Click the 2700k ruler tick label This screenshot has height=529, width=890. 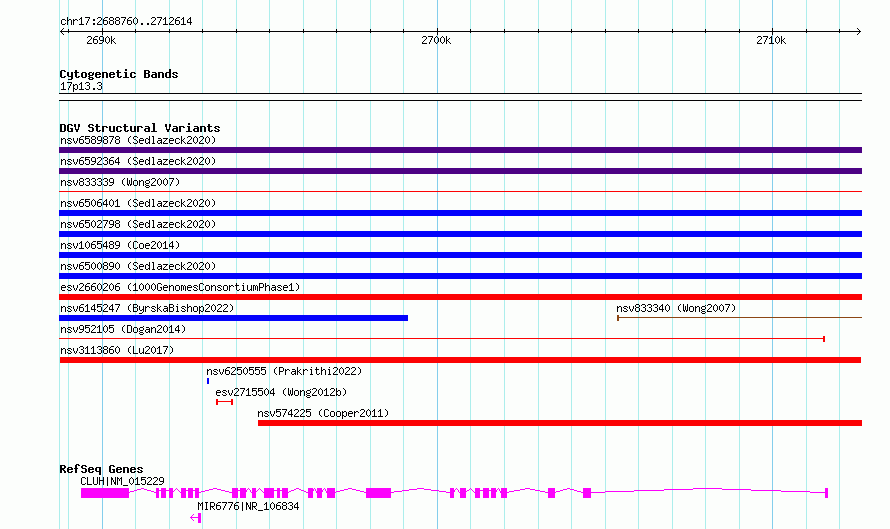[x=436, y=40]
